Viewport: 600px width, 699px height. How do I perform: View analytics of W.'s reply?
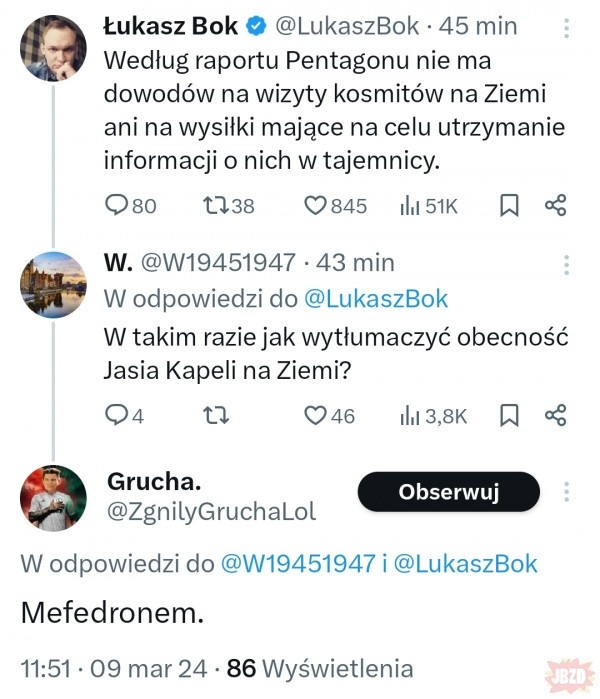point(409,416)
